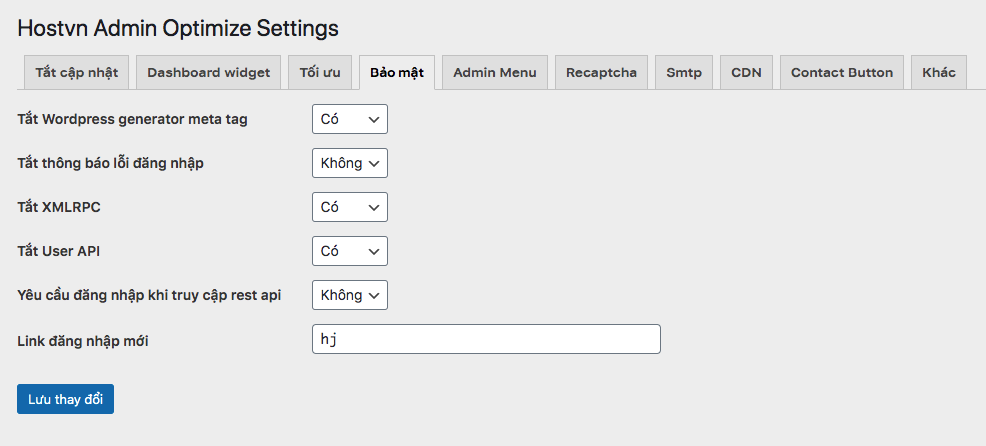Click the Bảo mật tab
The height and width of the screenshot is (446, 986).
397,72
